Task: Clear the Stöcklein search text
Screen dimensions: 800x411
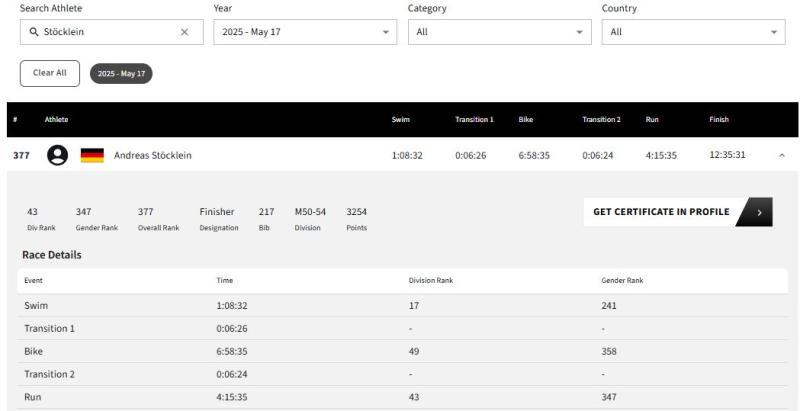Action: [x=184, y=32]
